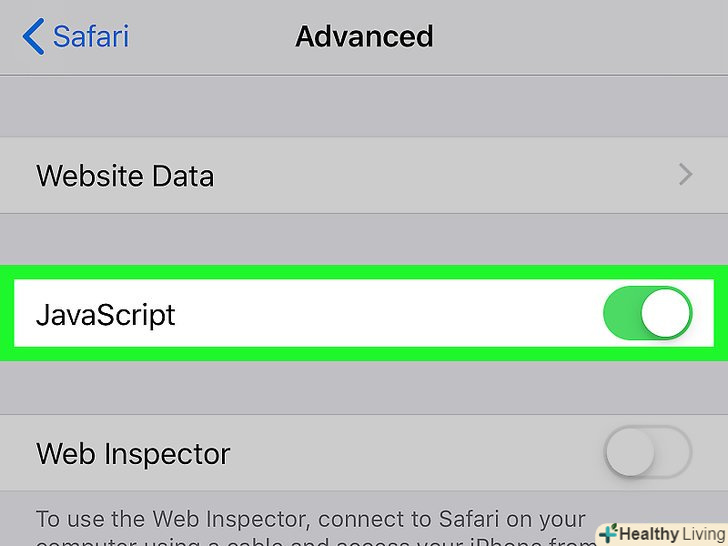
Task: Click the knob of Web Inspector switch
Action: [x=630, y=454]
